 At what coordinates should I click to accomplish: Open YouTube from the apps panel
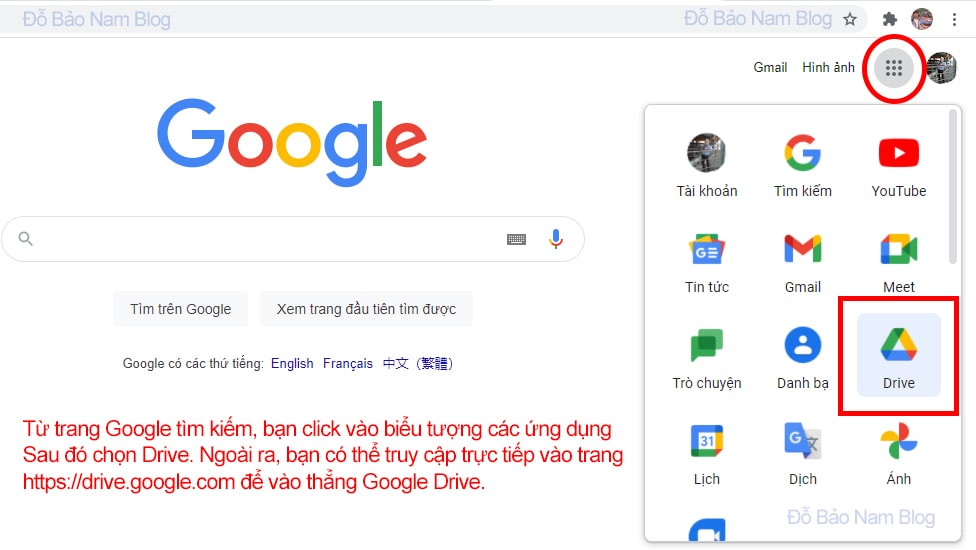[x=898, y=165]
